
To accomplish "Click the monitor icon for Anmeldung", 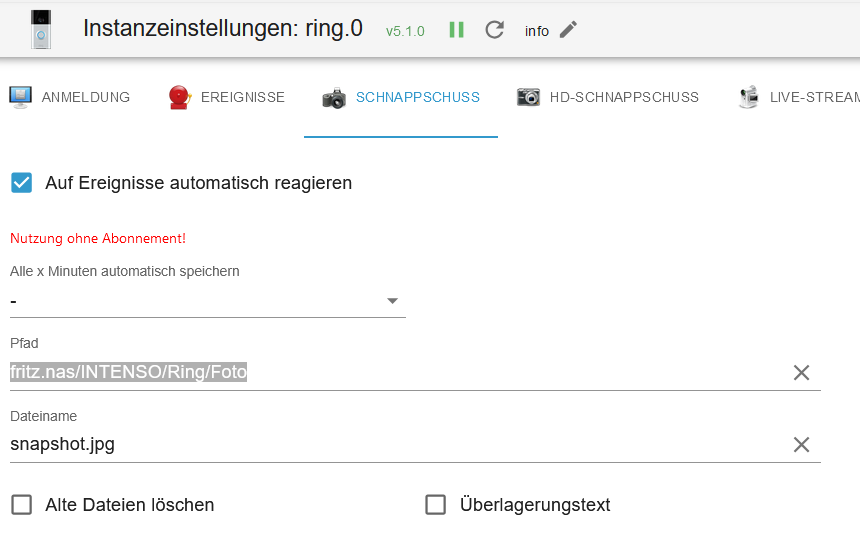I will click(20, 97).
